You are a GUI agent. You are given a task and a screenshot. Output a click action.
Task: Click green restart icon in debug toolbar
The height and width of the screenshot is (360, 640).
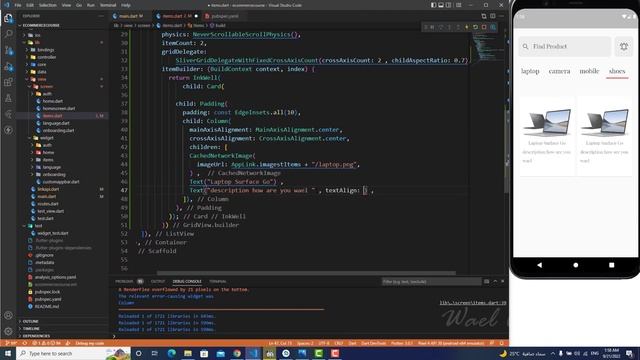[476, 27]
